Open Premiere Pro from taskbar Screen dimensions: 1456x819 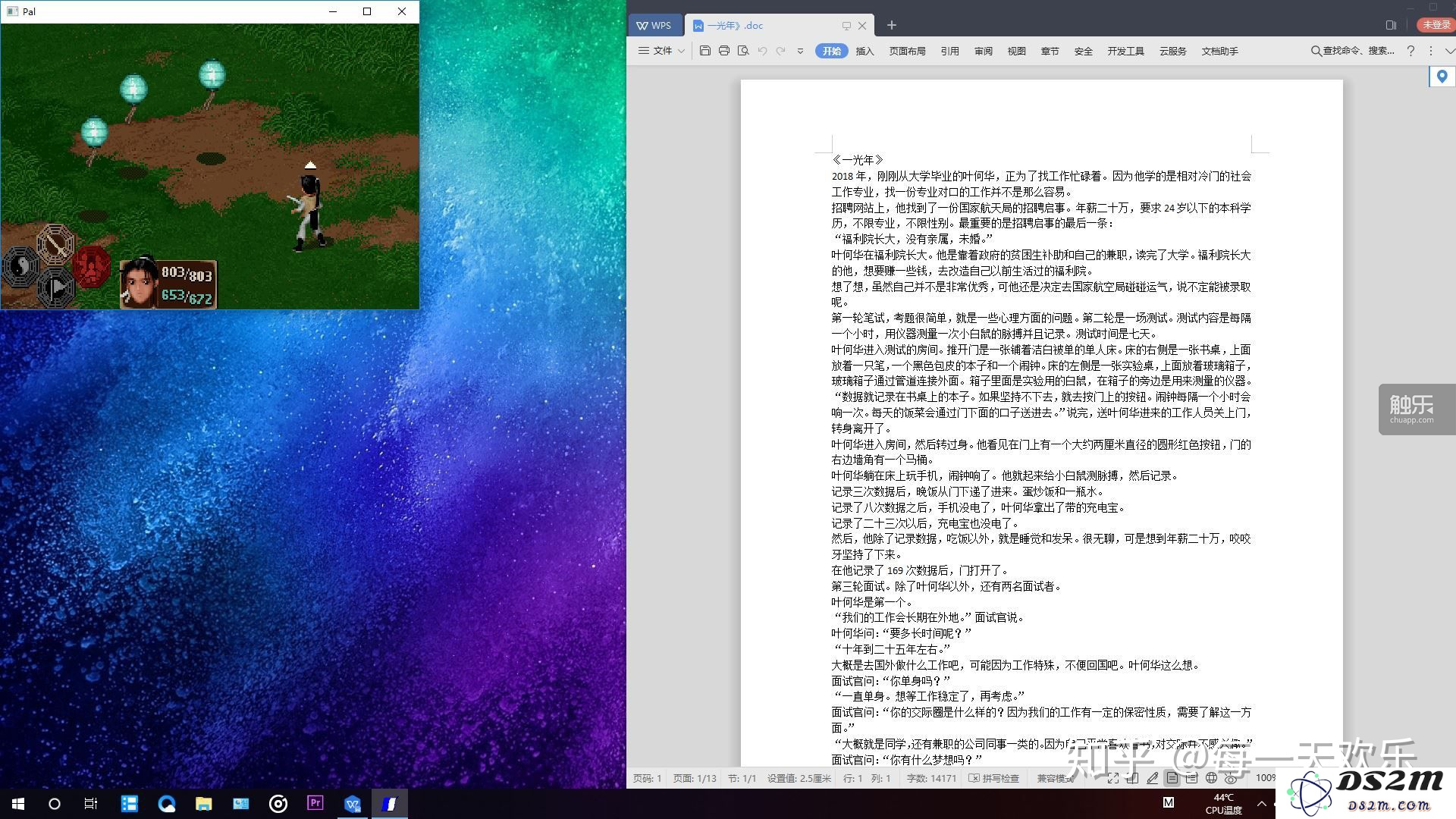(315, 803)
